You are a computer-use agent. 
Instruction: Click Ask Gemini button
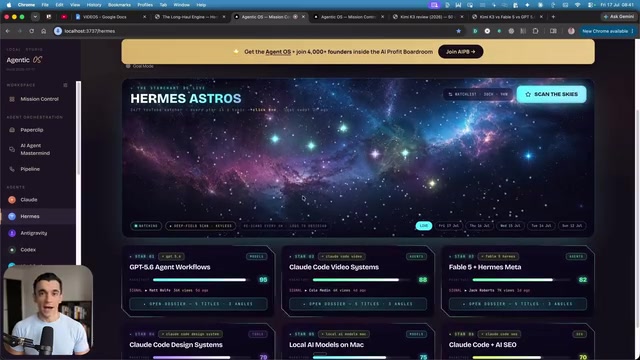(x=619, y=17)
